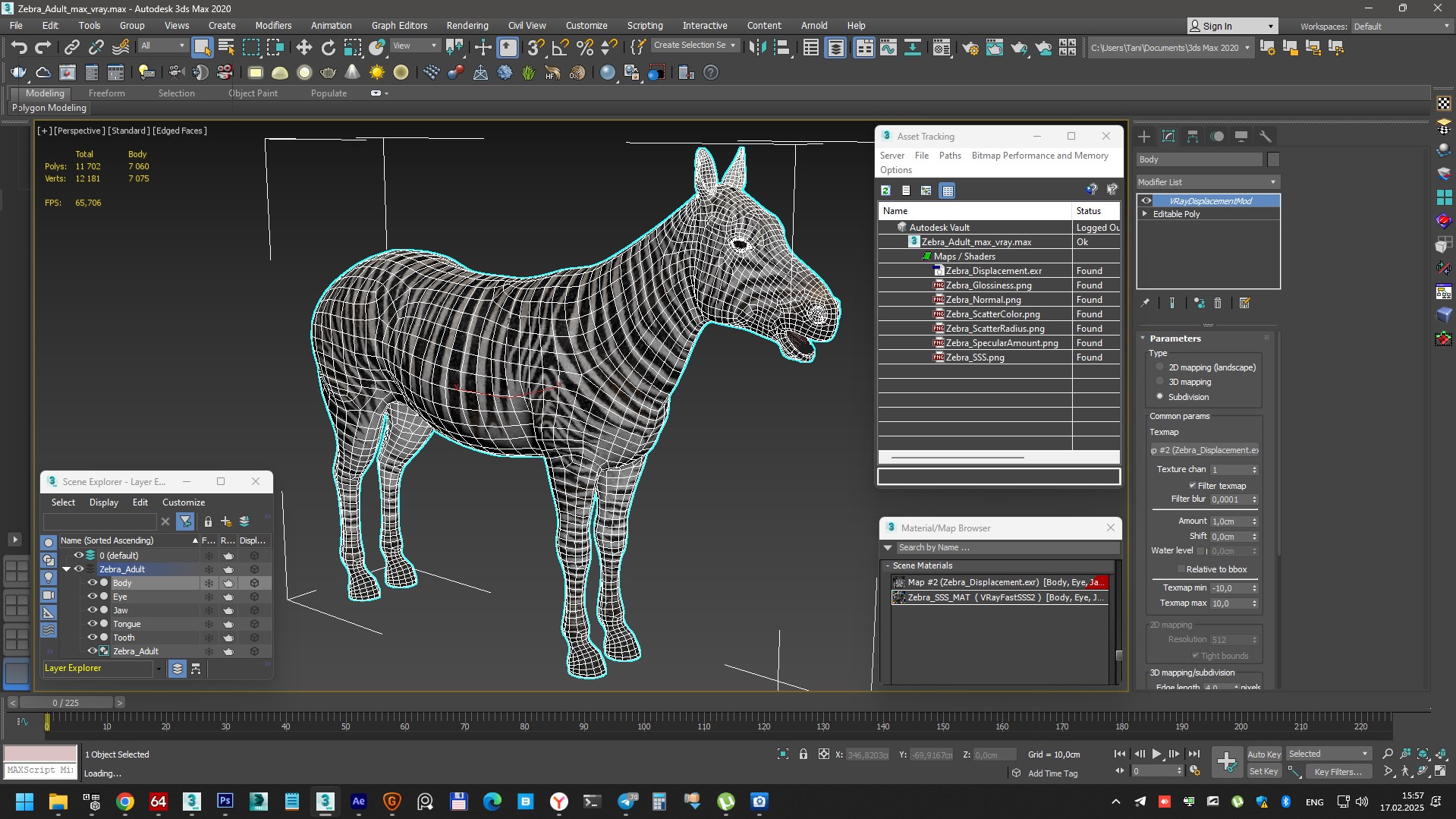Click the Pin Stack icon

(1145, 303)
